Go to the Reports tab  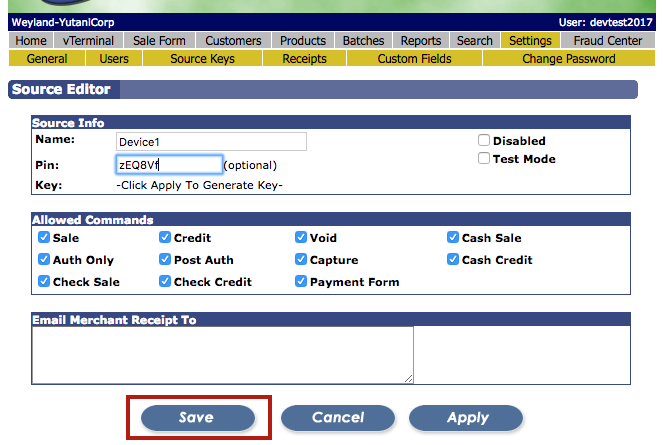pyautogui.click(x=421, y=41)
